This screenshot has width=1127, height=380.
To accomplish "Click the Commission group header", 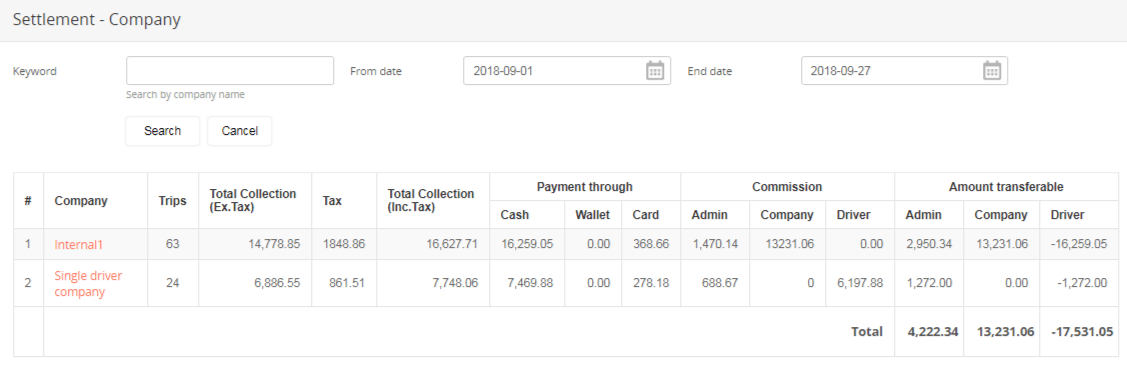I will pyautogui.click(x=787, y=187).
